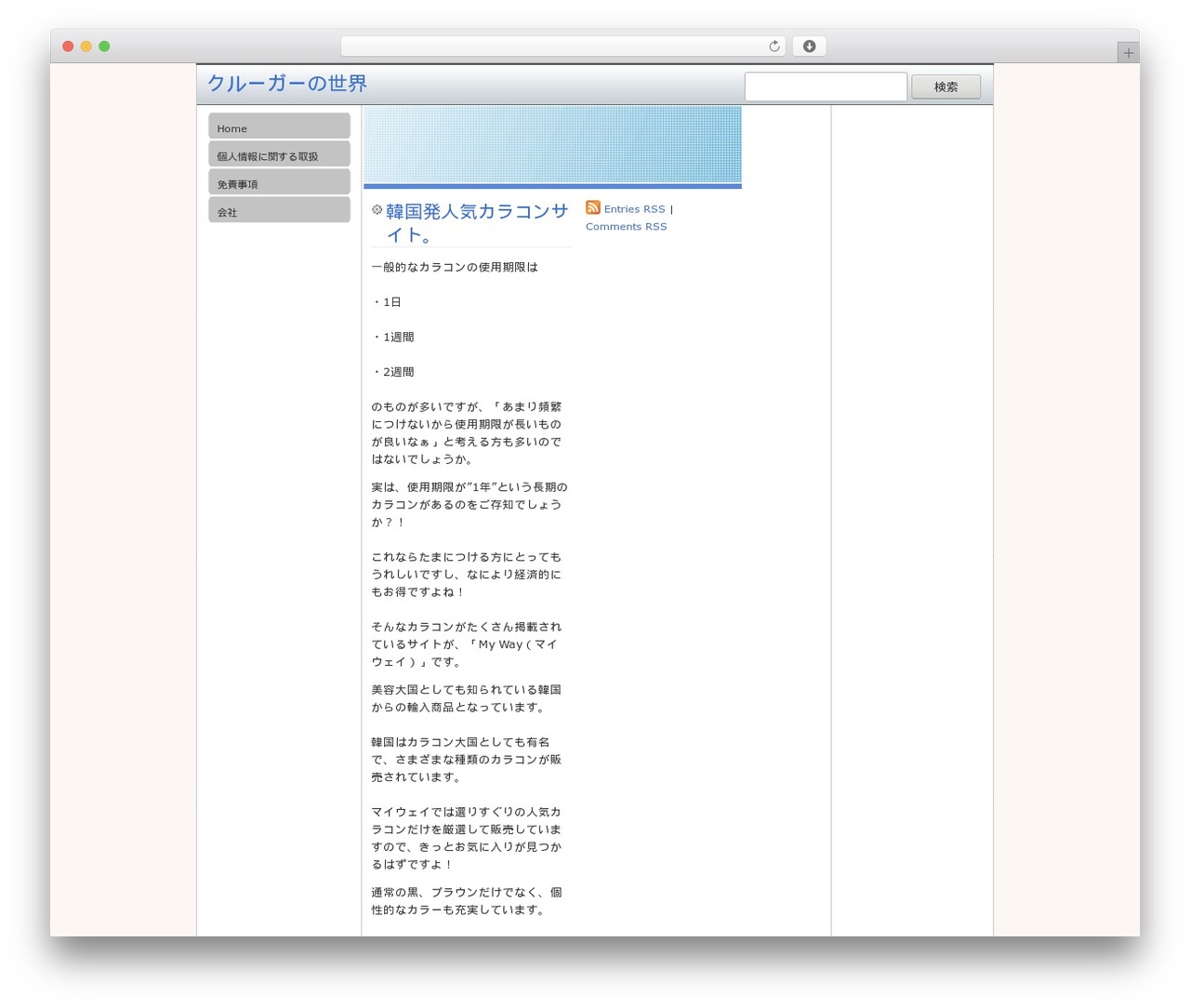Viewport: 1190px width, 1008px height.
Task: Click the orange RSS feed icon
Action: coord(593,207)
